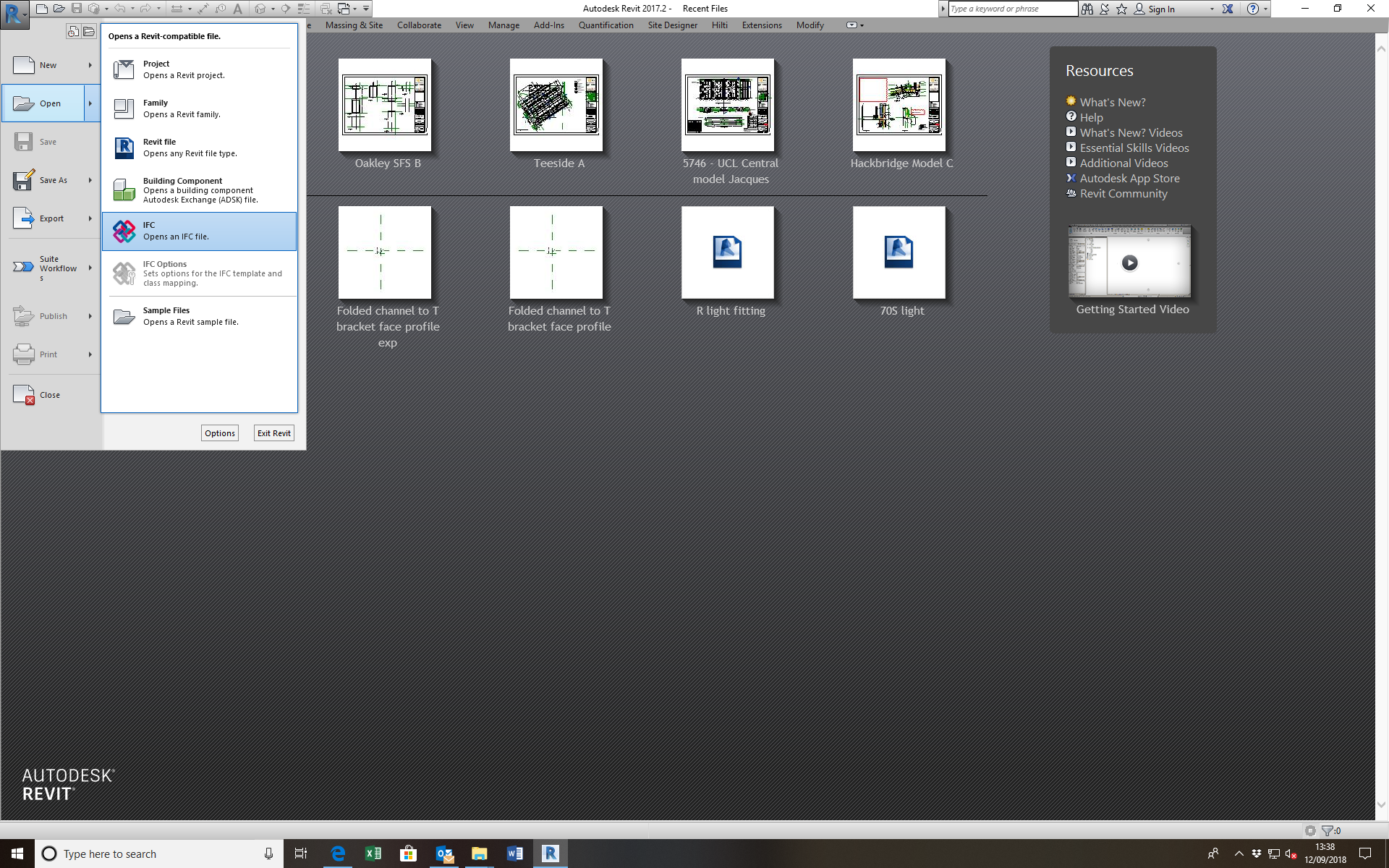1389x868 pixels.
Task: Open the 70S light family thumbnail
Action: (x=899, y=252)
